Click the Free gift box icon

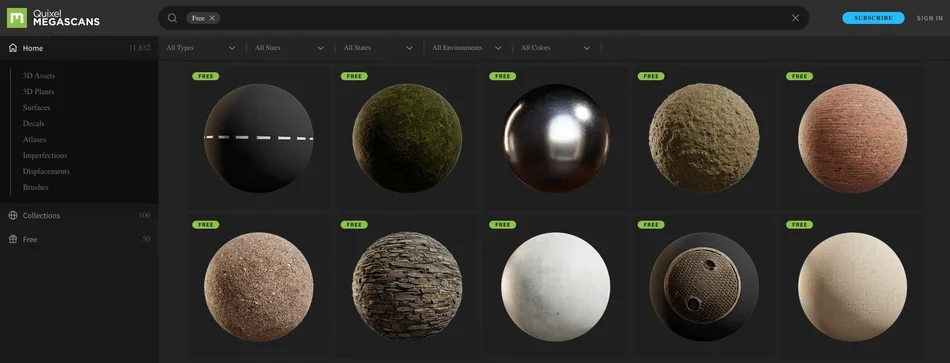(x=13, y=239)
